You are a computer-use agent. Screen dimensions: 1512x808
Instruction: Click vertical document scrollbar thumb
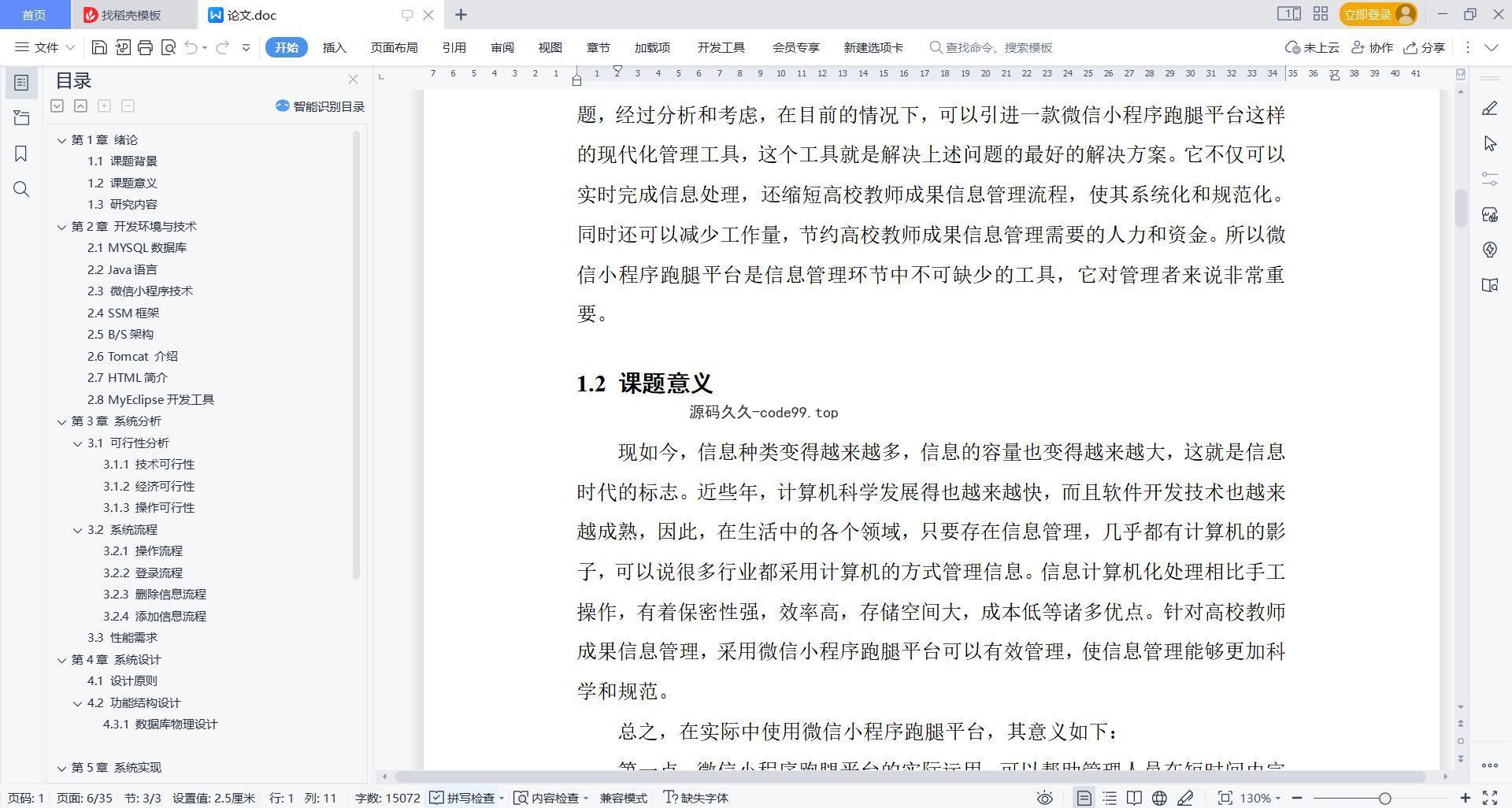[1461, 208]
